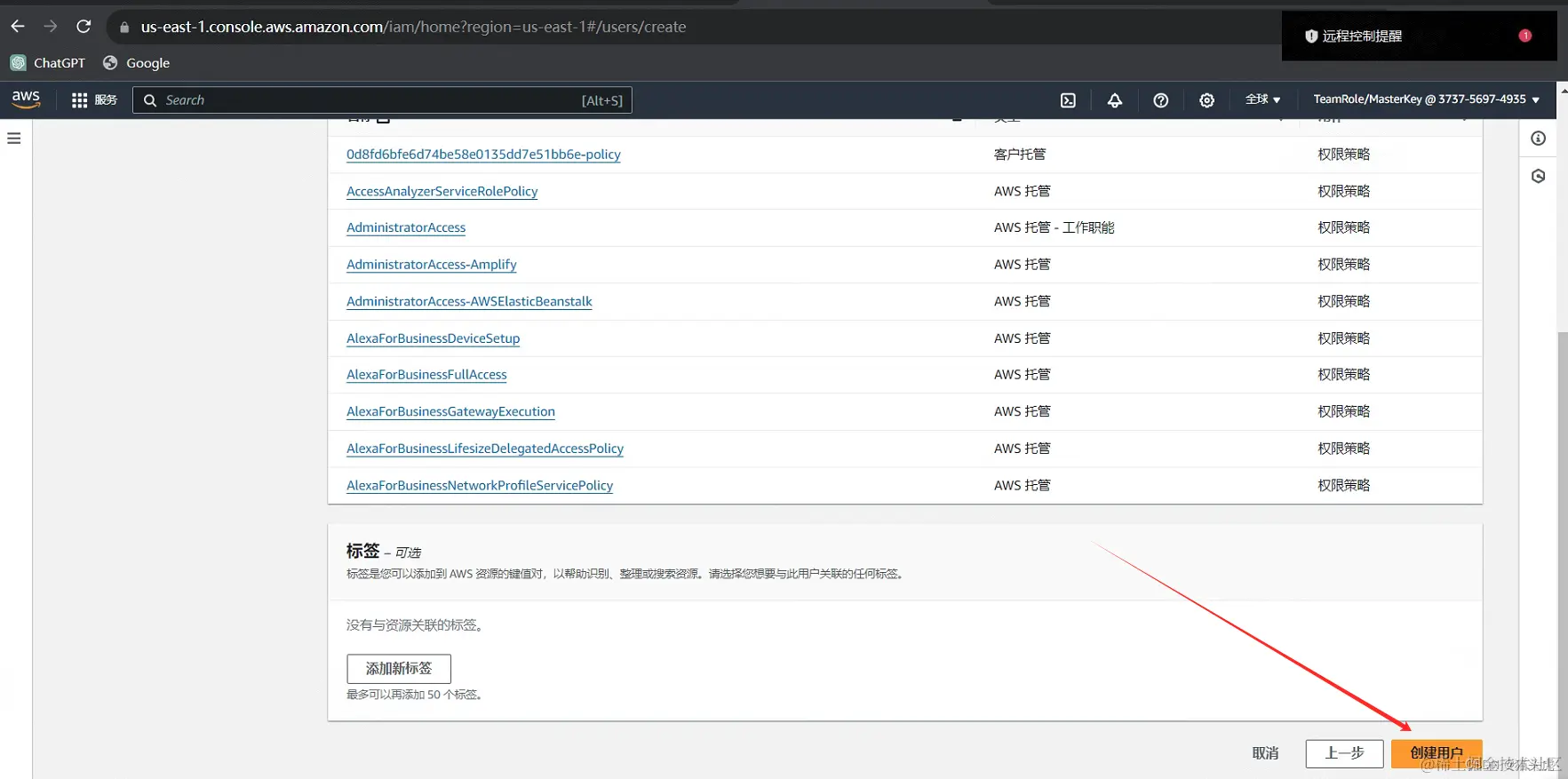Open the AlexaForBusinessLifesizeDelegatedAccessPolicy link
Image resolution: width=1568 pixels, height=779 pixels.
coord(485,449)
